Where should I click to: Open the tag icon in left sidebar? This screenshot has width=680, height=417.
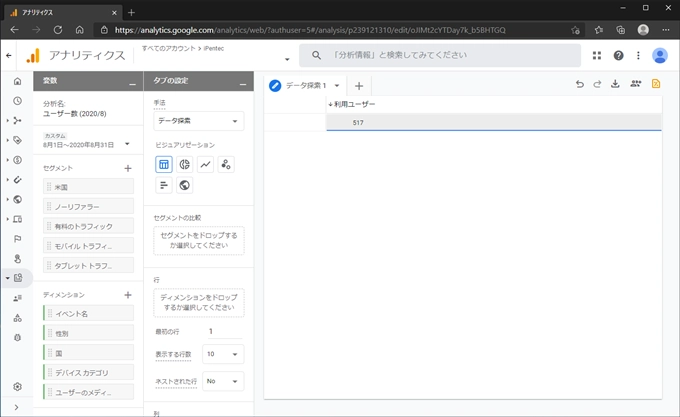click(17, 140)
